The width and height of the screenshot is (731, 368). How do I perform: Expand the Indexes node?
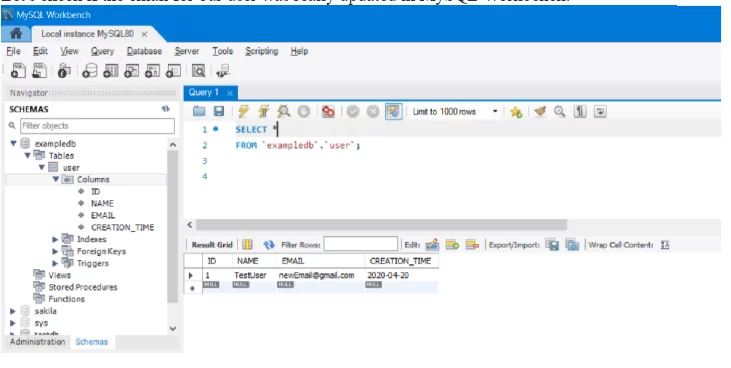[55, 239]
